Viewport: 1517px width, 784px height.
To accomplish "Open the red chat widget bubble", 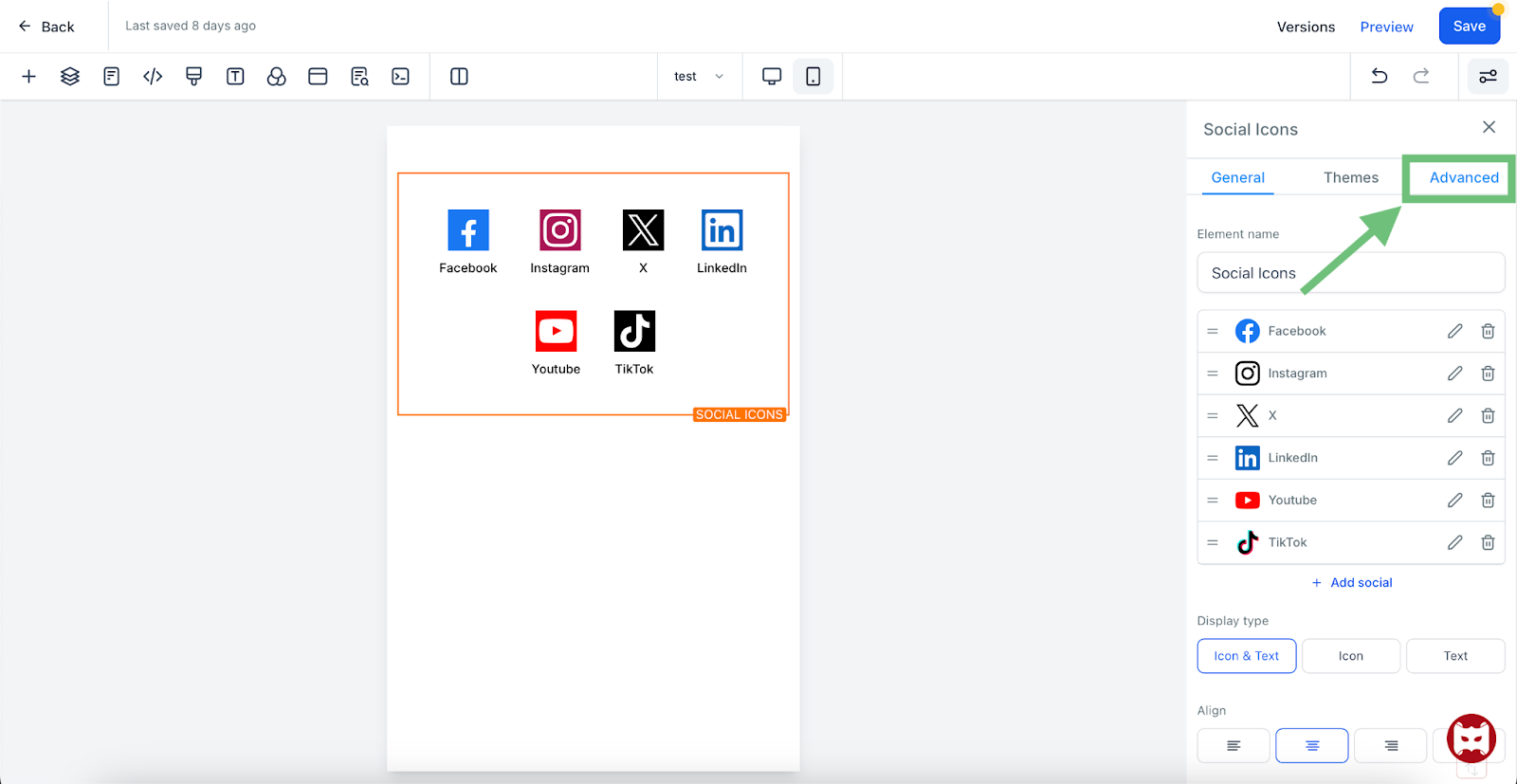I will point(1471,738).
